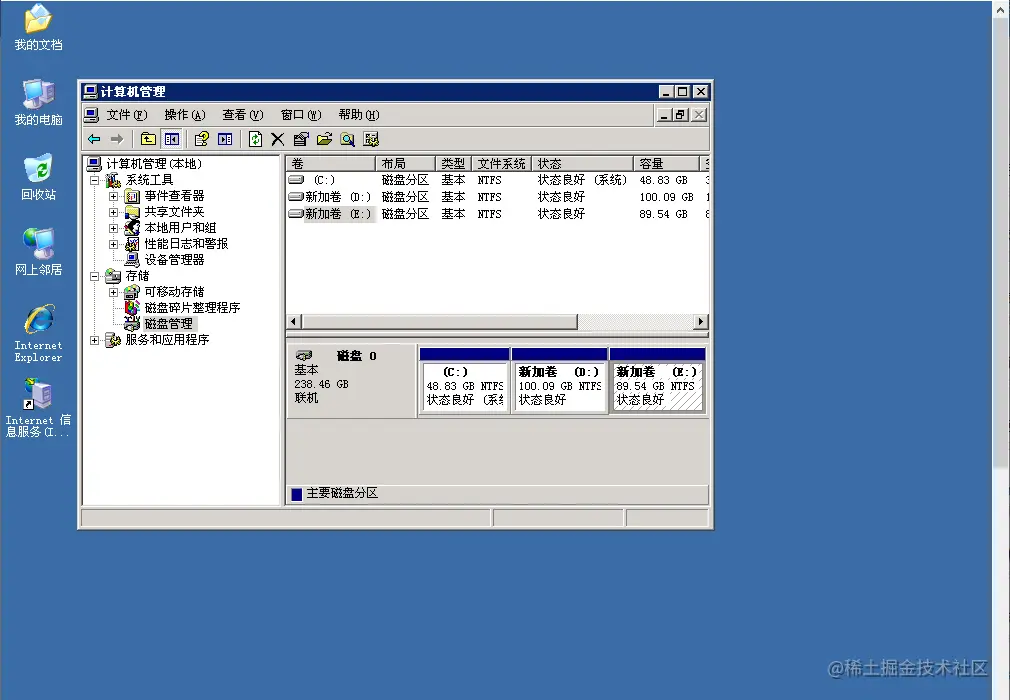Click the open folder icon on the toolbar
1010x700 pixels.
click(x=322, y=137)
